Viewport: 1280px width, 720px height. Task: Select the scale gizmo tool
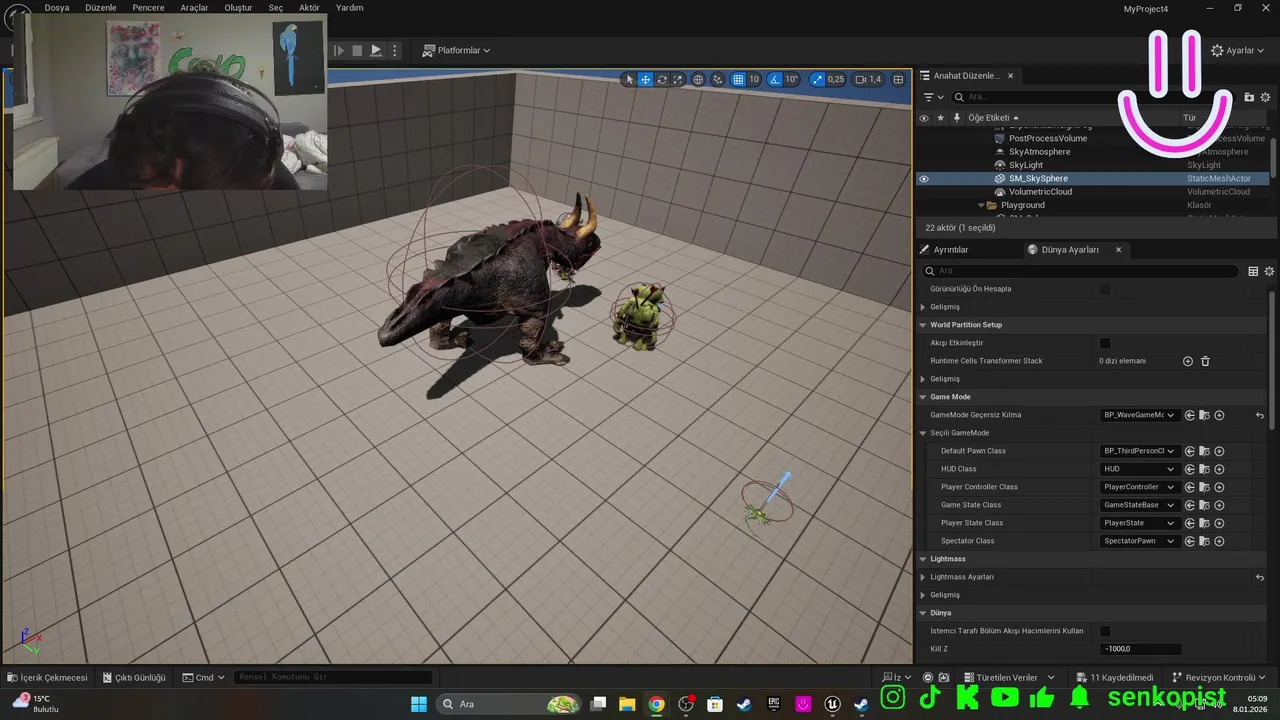pos(677,79)
